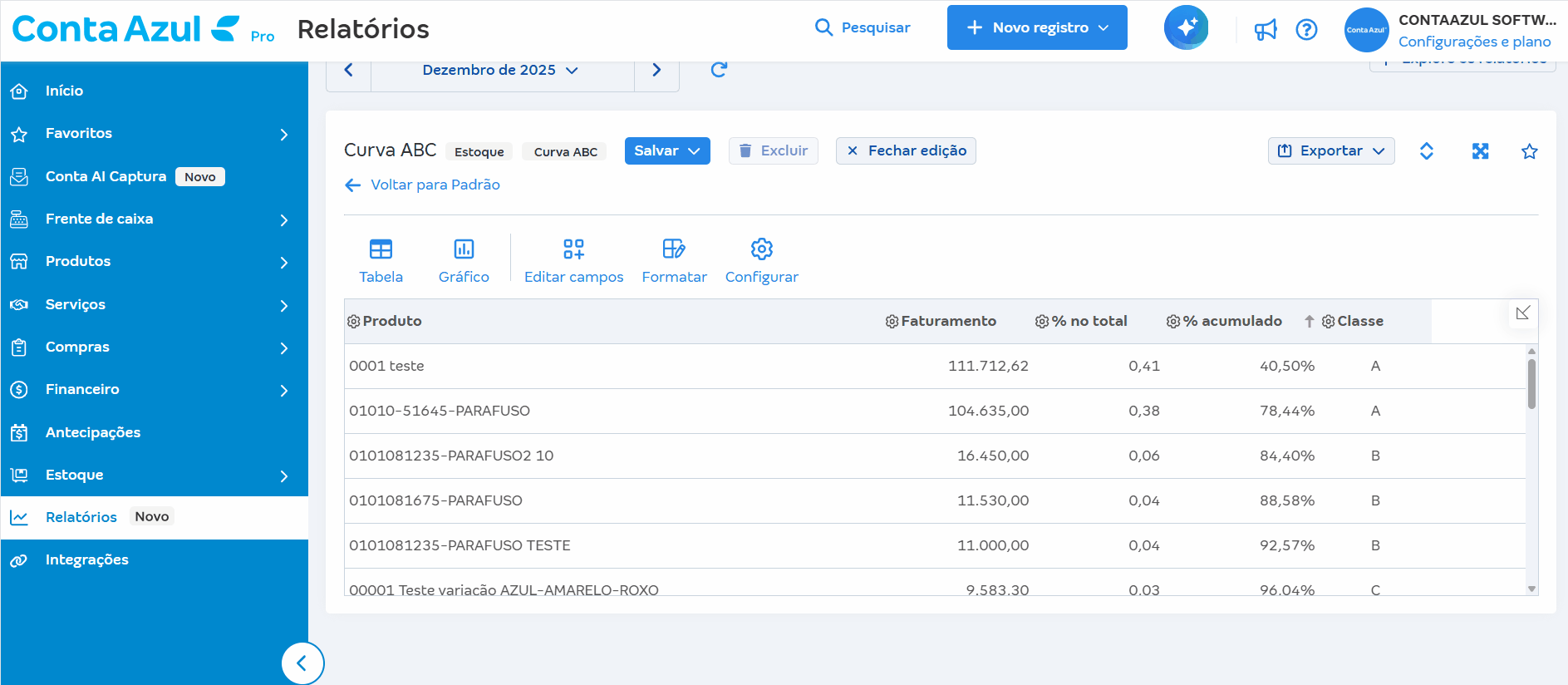Viewport: 1568px width, 685px height.
Task: Go to next month with right arrow
Action: pyautogui.click(x=656, y=70)
